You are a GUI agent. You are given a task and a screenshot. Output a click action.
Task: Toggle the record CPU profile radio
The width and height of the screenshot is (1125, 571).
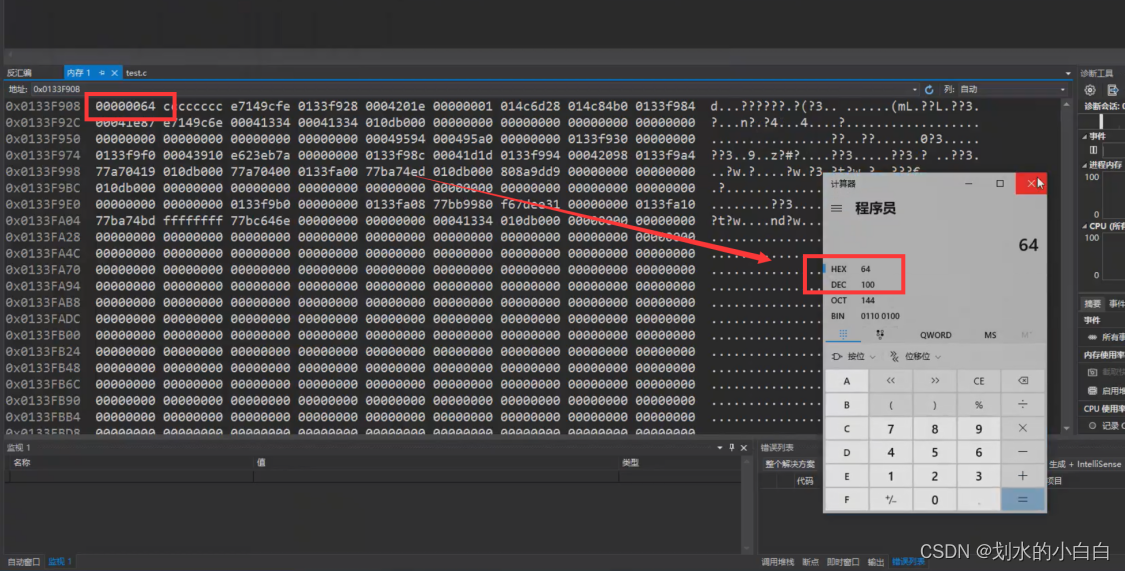(x=1092, y=425)
